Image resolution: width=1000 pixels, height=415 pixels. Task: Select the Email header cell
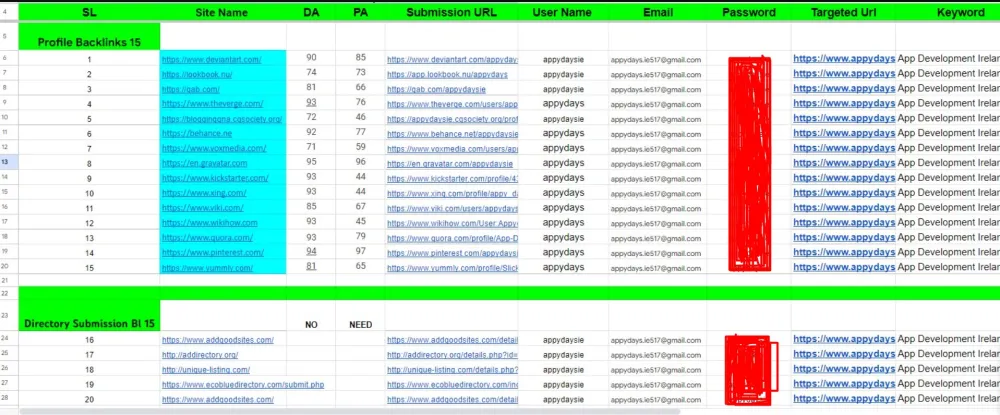click(658, 12)
